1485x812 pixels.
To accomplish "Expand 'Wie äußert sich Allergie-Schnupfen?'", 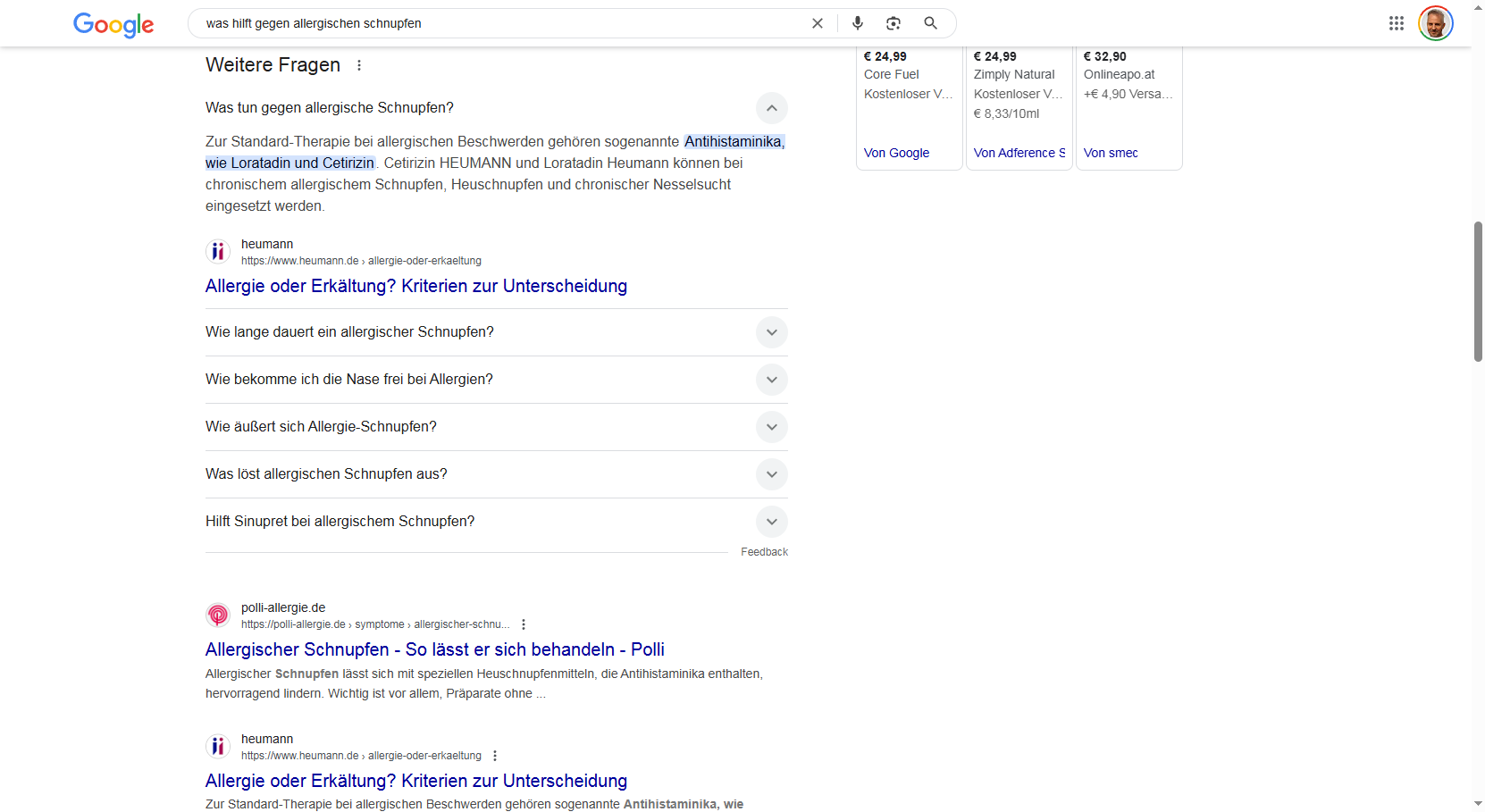I will (497, 427).
